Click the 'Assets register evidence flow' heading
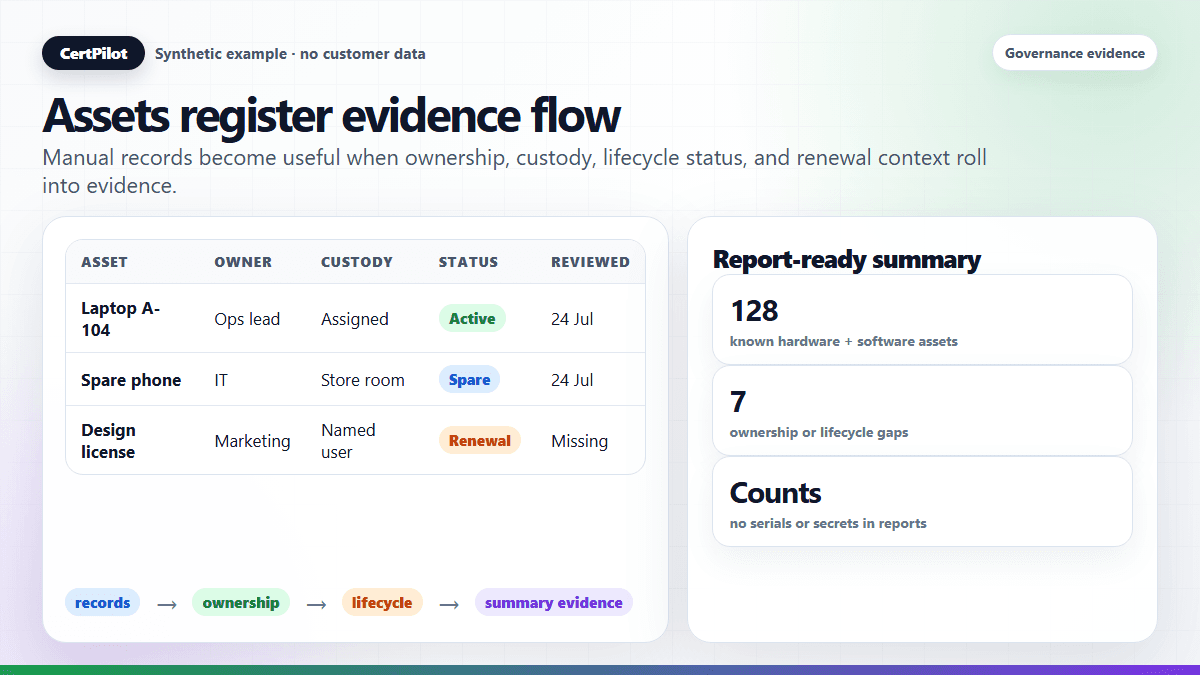The width and height of the screenshot is (1200, 675). coord(331,115)
